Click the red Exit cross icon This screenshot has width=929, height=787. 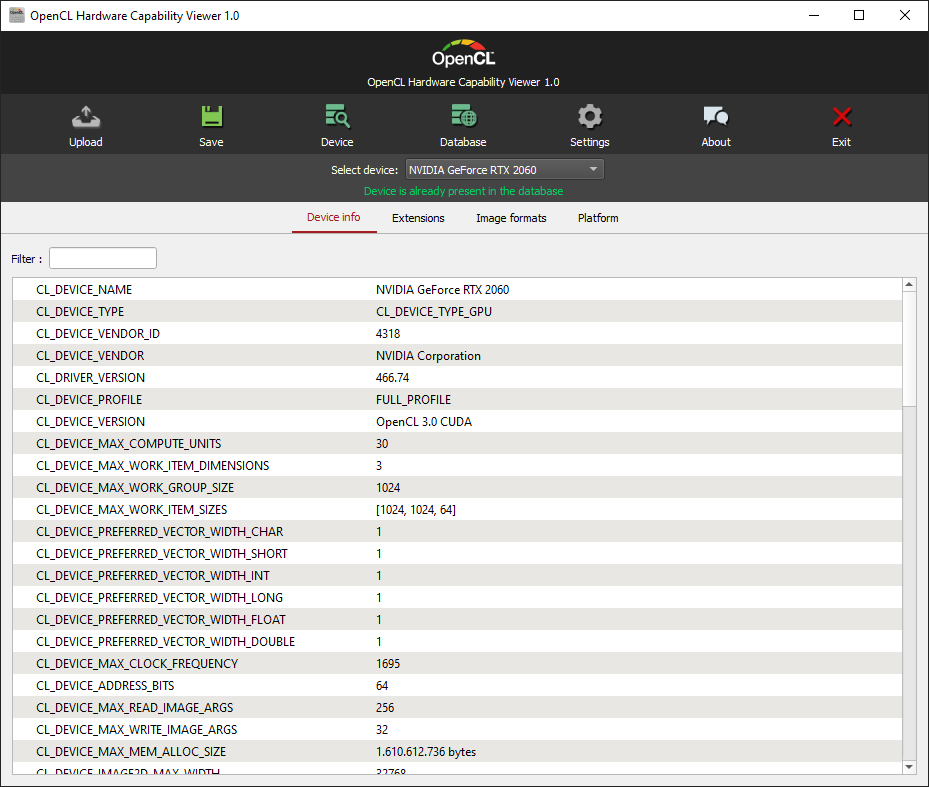click(x=841, y=117)
